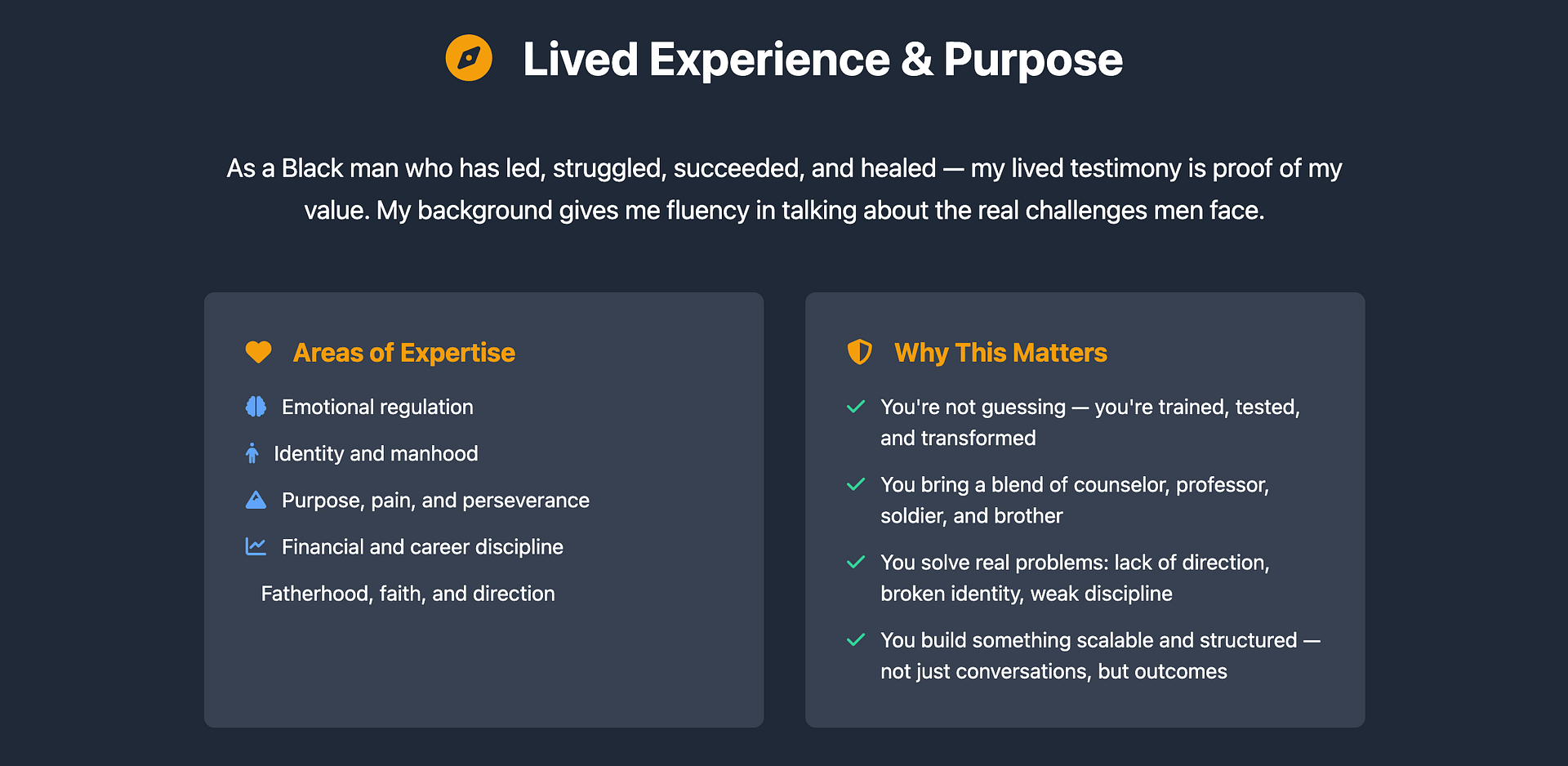Click the mountain icon beside Purpose, pain
The height and width of the screenshot is (766, 1568).
[256, 500]
